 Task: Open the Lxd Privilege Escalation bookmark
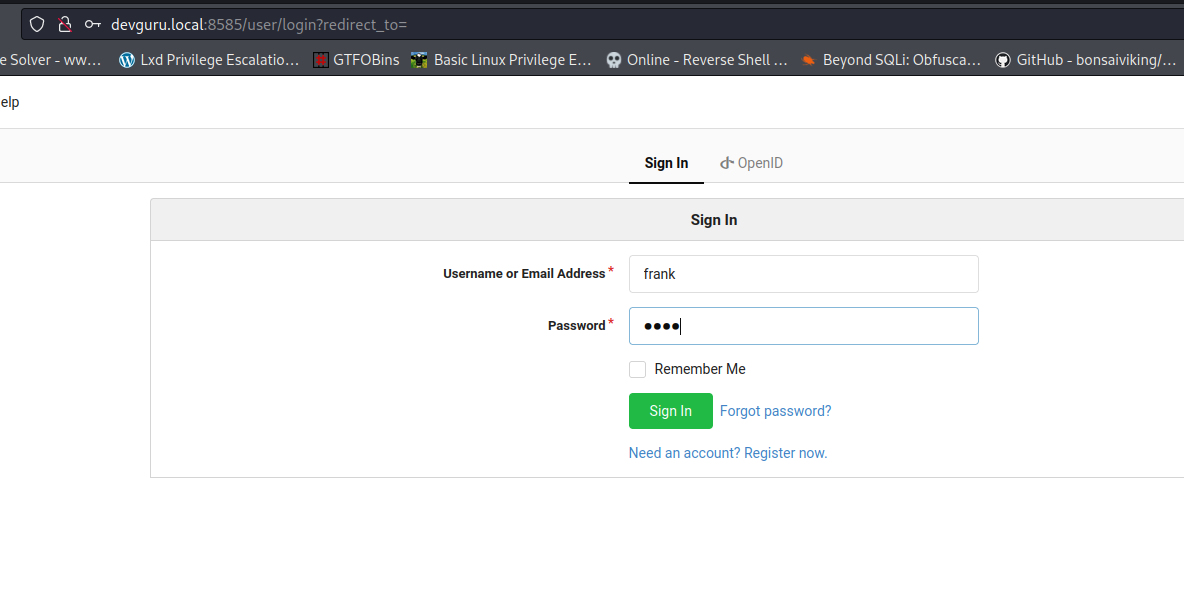click(x=209, y=60)
